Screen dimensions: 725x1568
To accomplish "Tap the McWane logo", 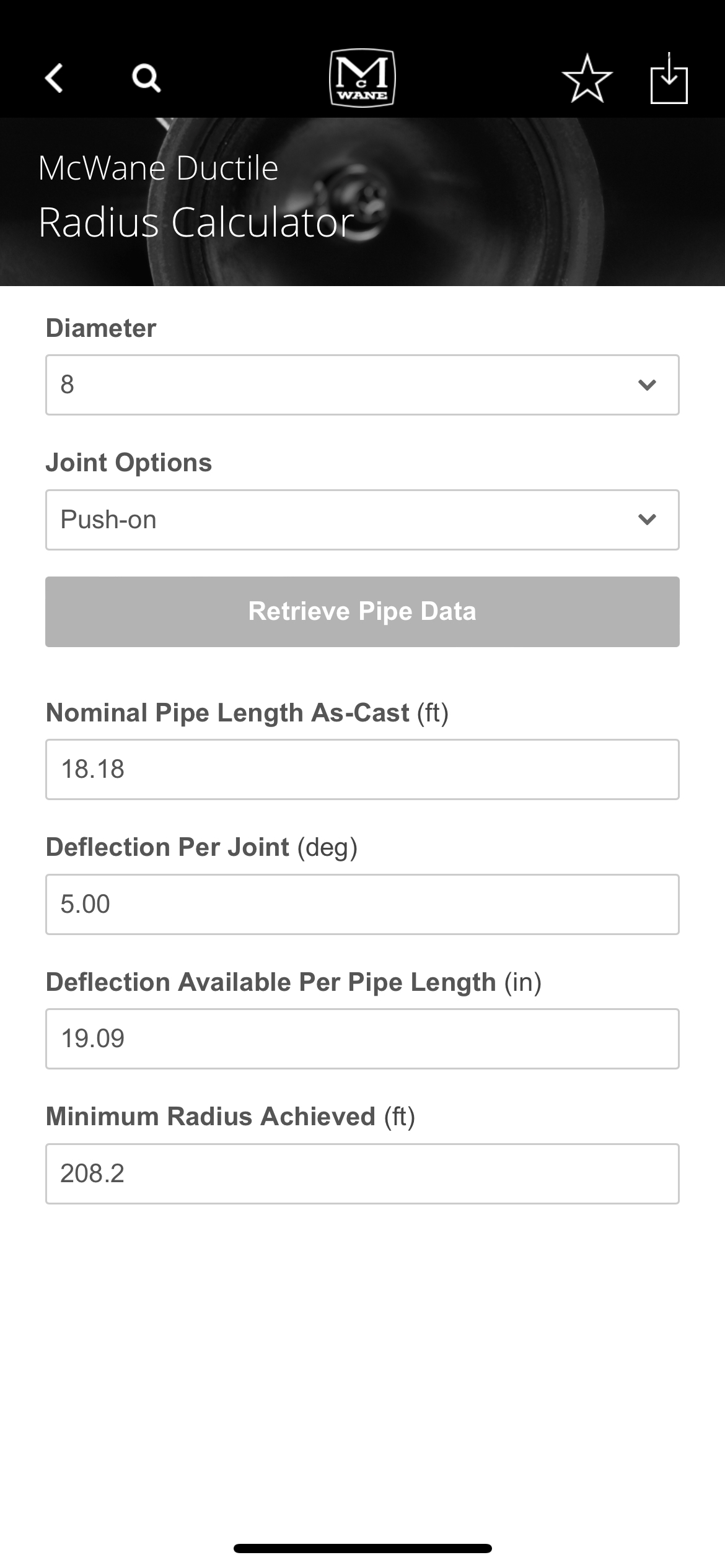I will [x=362, y=78].
